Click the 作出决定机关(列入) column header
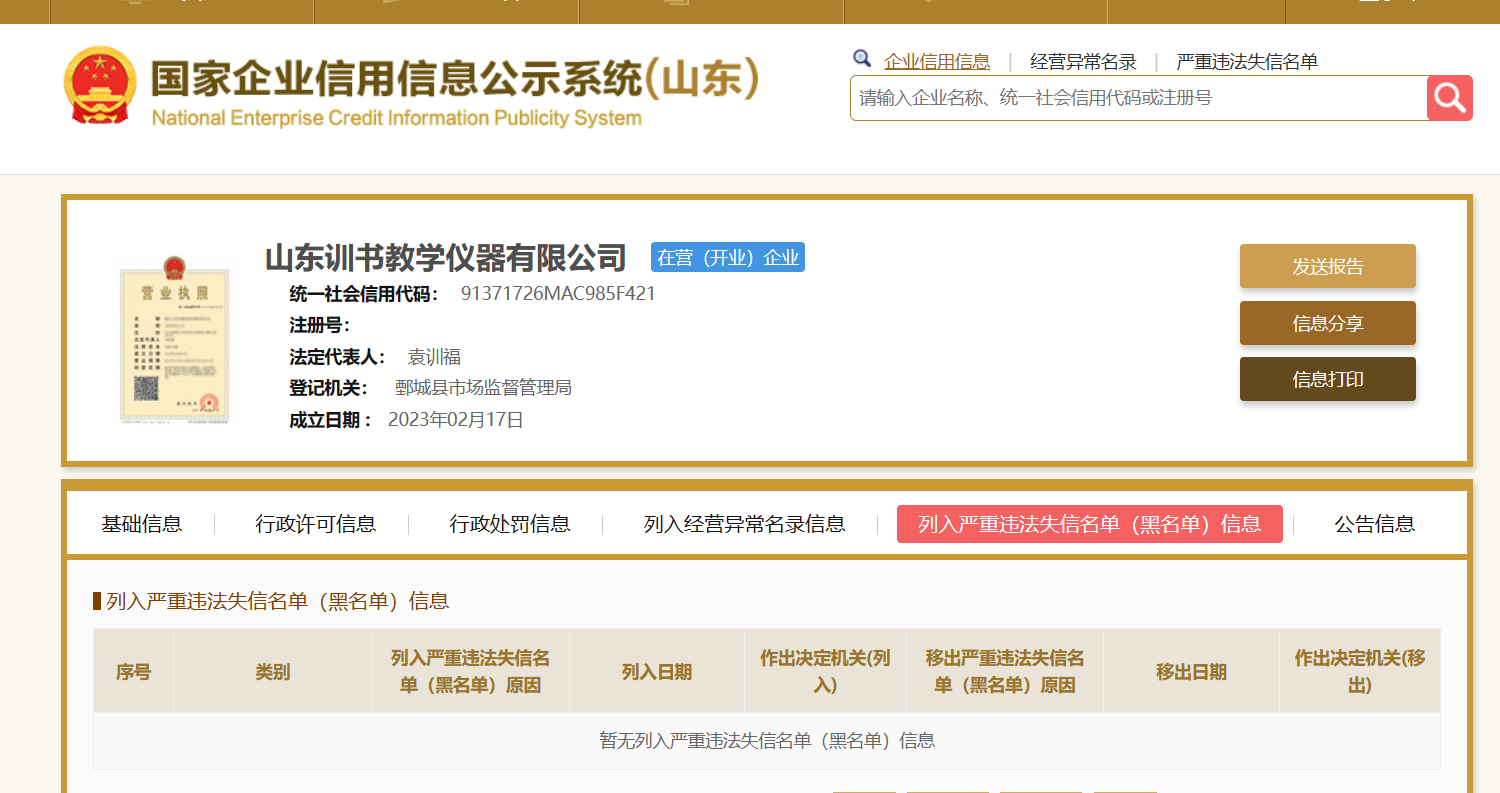1500x793 pixels. [x=825, y=671]
